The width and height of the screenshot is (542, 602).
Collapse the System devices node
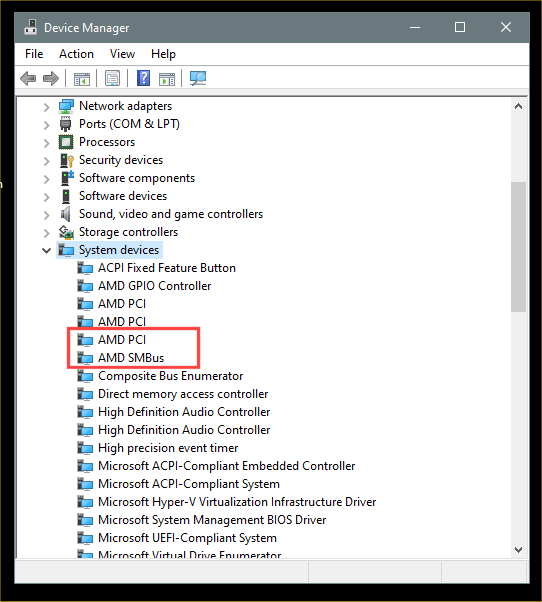coord(46,251)
